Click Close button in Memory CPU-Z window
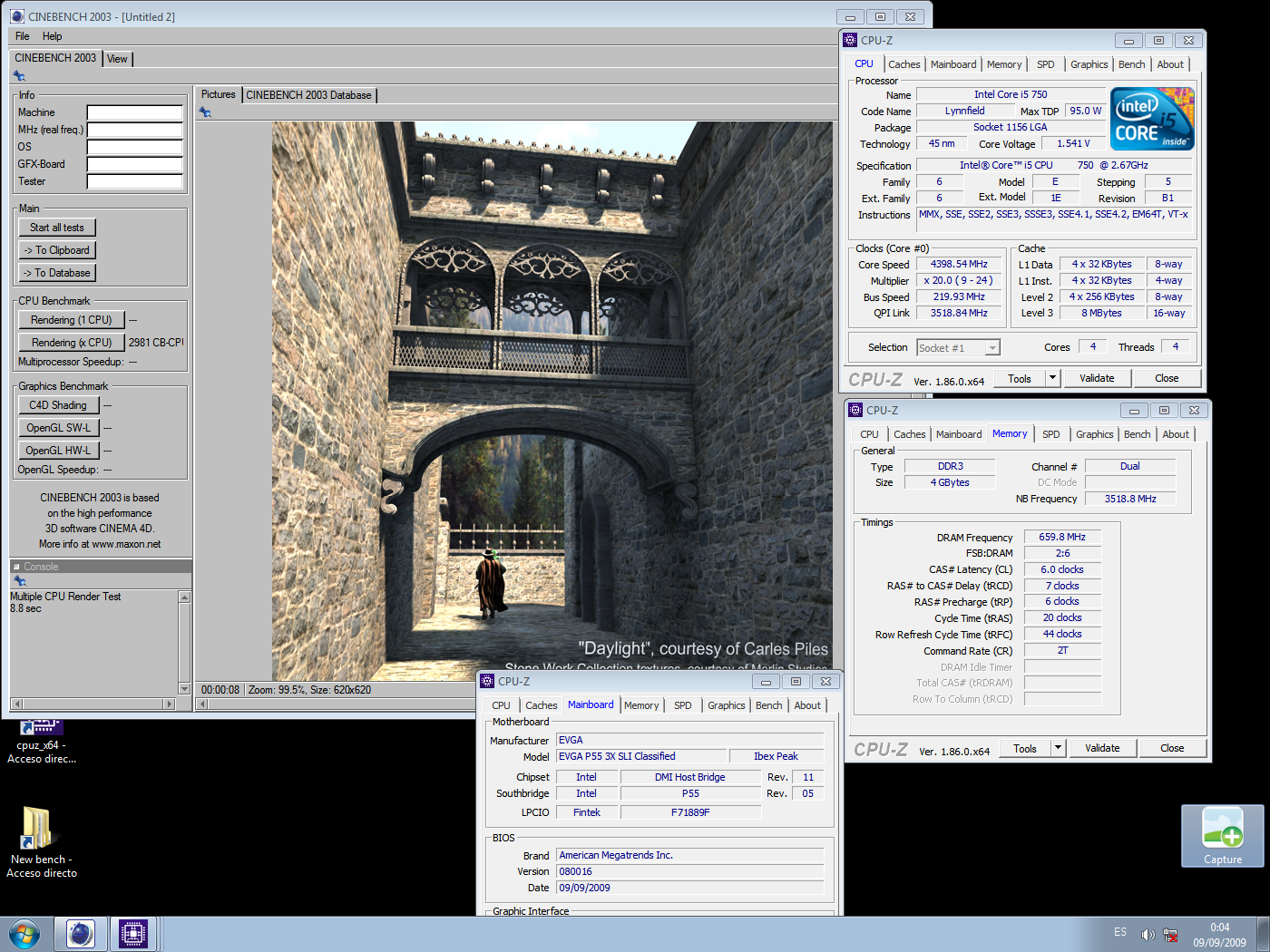This screenshot has height=952, width=1270. (1172, 748)
